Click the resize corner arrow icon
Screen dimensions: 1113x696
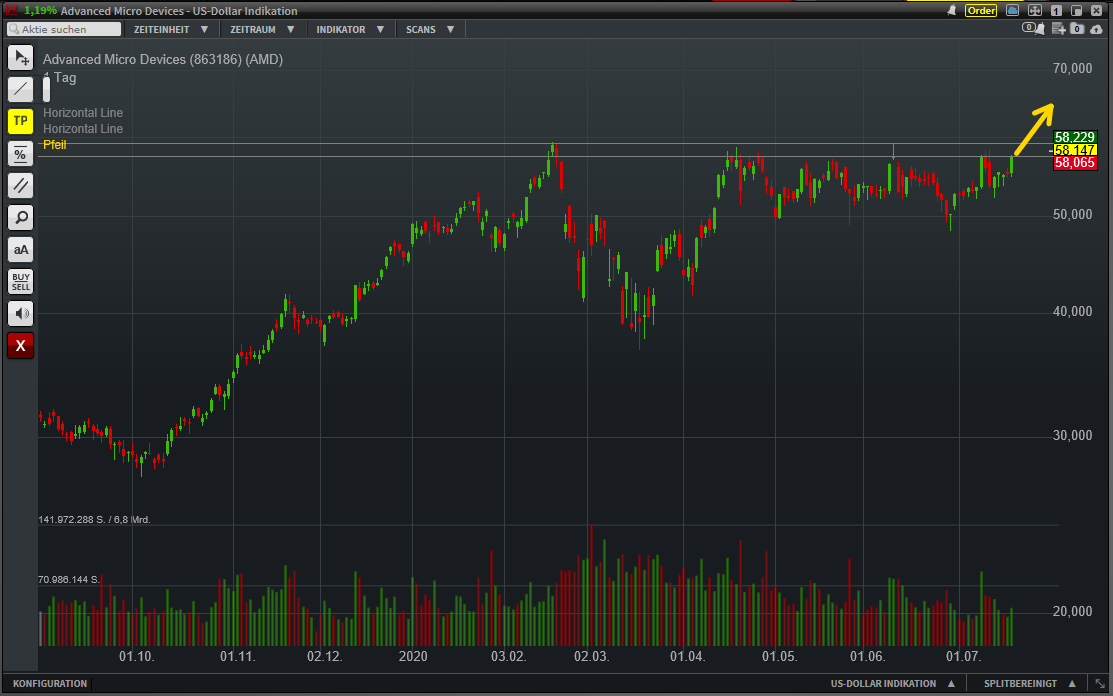[x=1100, y=683]
